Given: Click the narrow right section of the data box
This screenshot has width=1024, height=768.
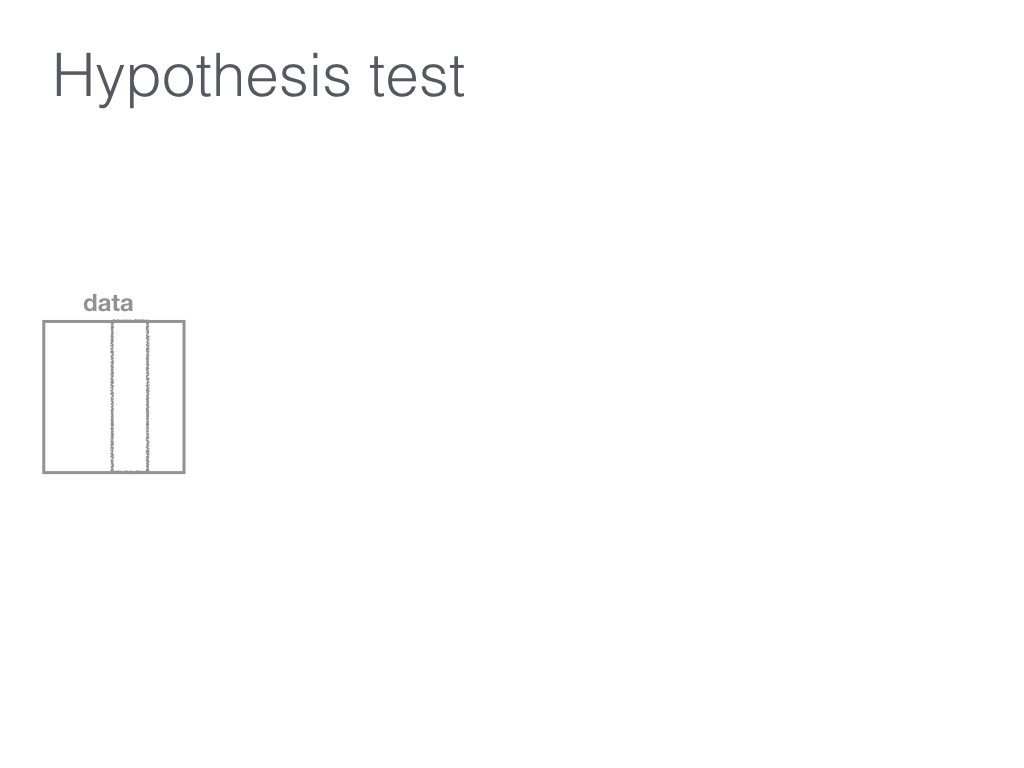Looking at the screenshot, I should [167, 396].
